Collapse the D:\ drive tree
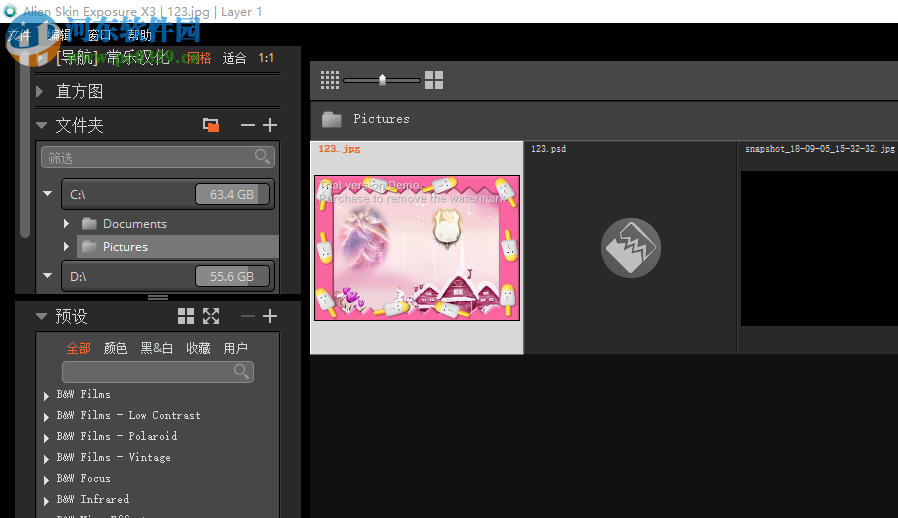This screenshot has height=518, width=898. [x=48, y=276]
